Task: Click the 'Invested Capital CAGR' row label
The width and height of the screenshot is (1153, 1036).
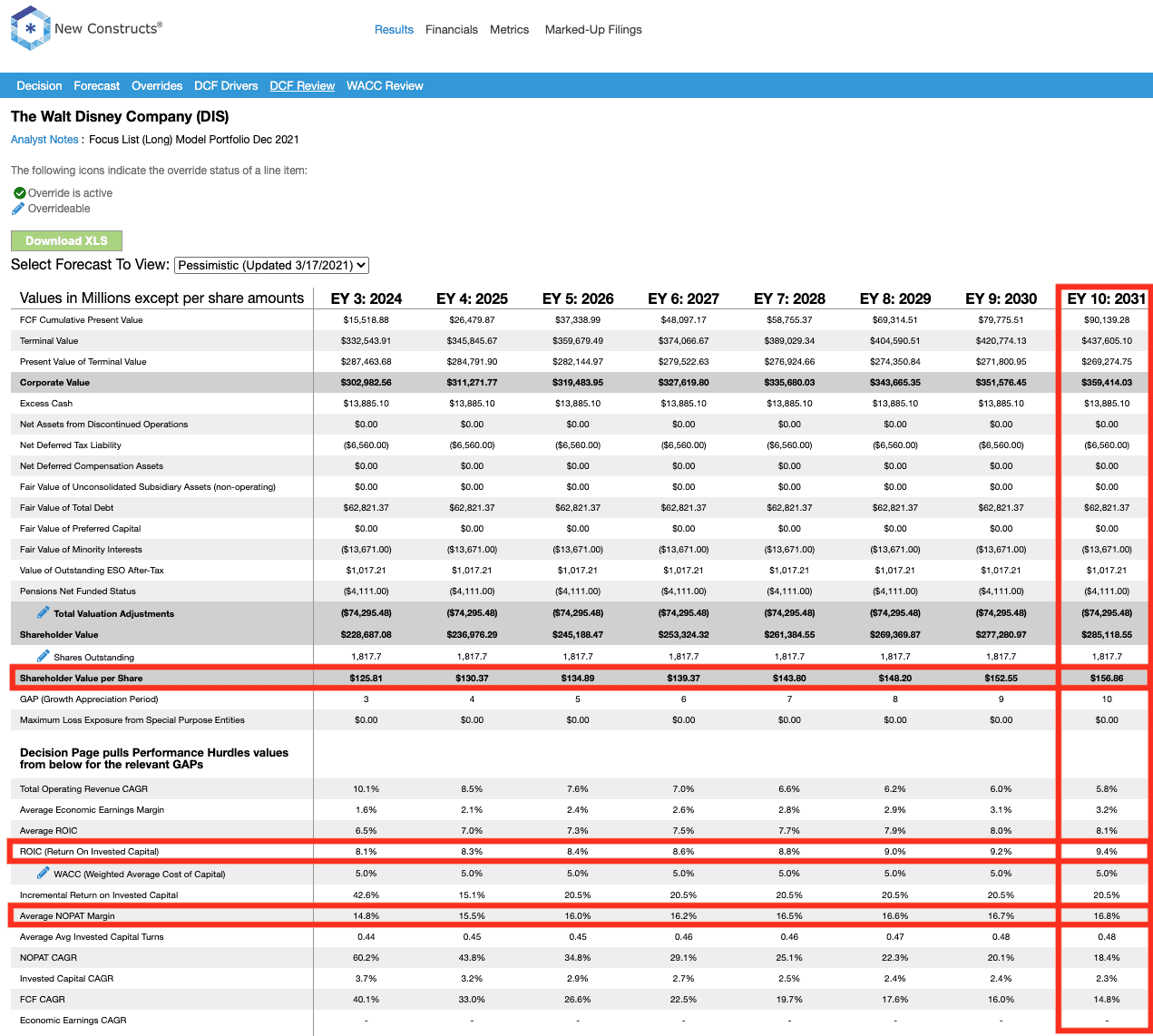Action: point(67,979)
